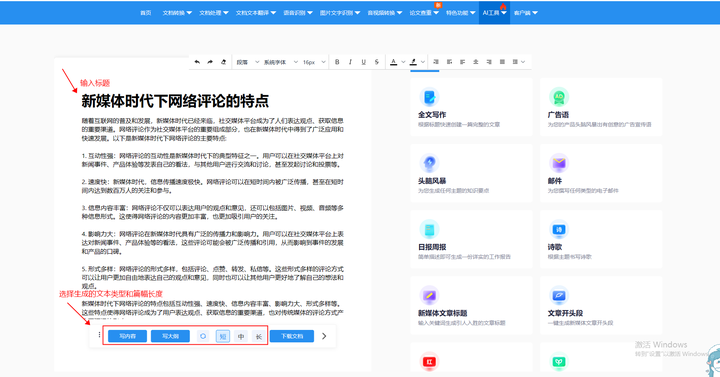Open font color dropdown arrow
The image size is (720, 377).
[x=403, y=62]
